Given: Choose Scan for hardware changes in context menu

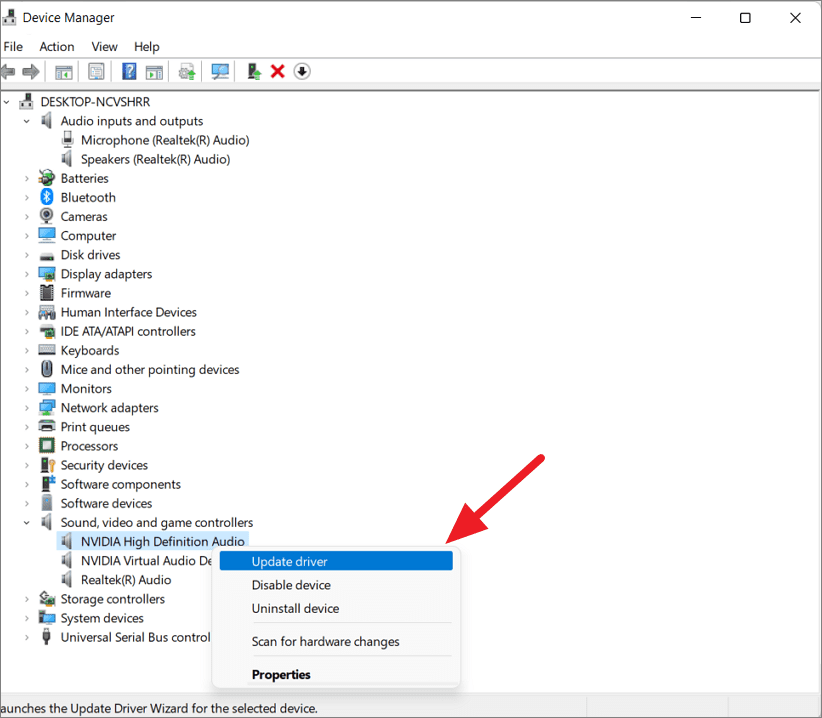Looking at the screenshot, I should 336,641.
